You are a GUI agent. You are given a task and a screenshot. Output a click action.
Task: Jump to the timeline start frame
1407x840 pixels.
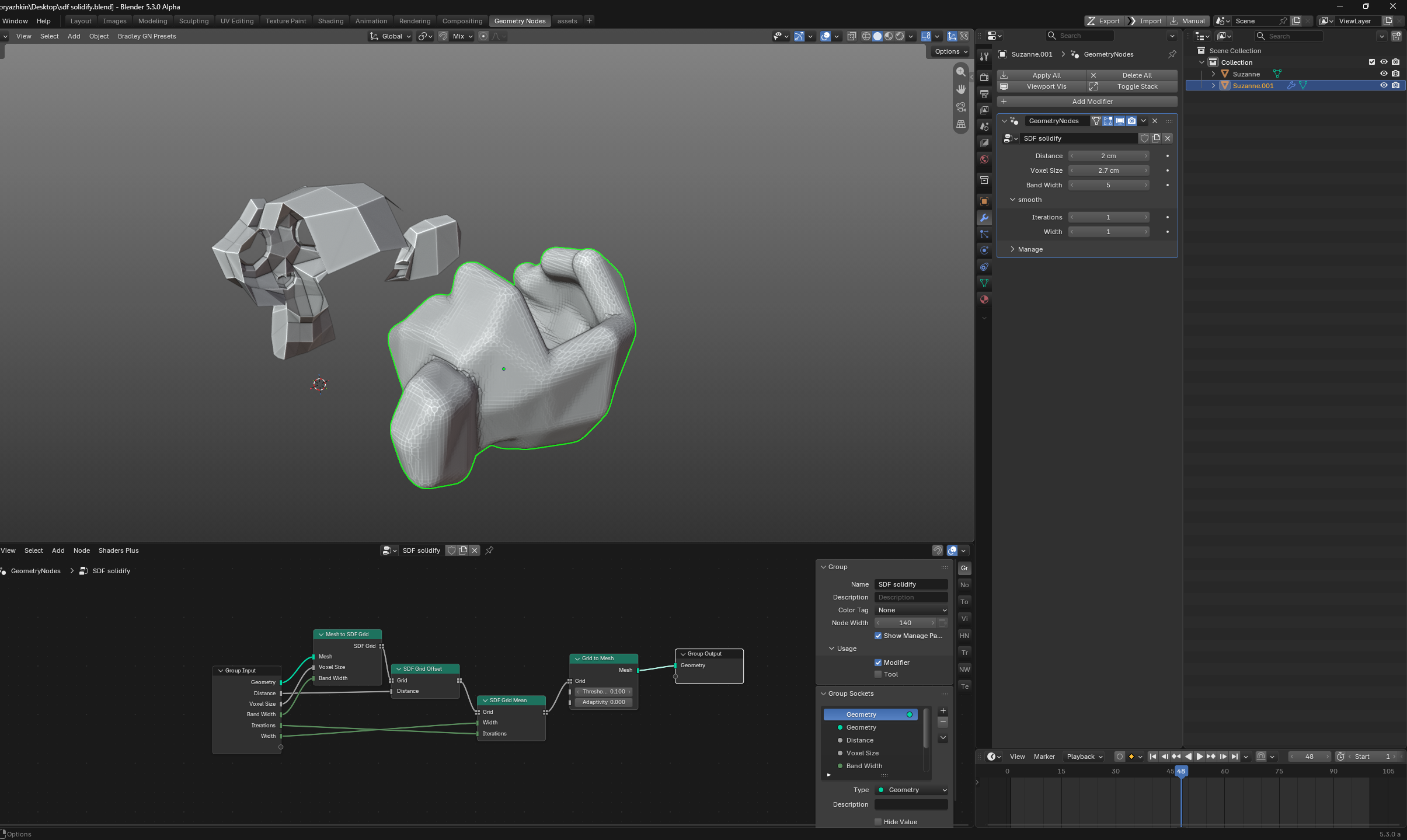pyautogui.click(x=1153, y=757)
